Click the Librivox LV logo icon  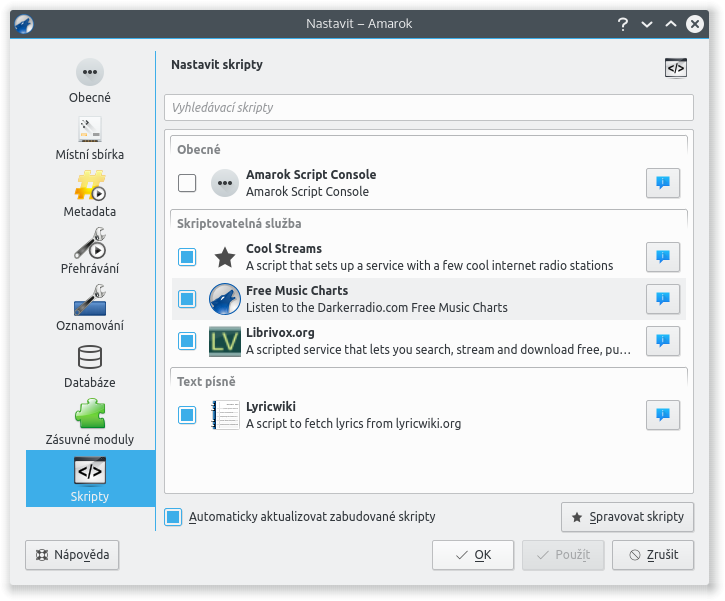(x=225, y=341)
